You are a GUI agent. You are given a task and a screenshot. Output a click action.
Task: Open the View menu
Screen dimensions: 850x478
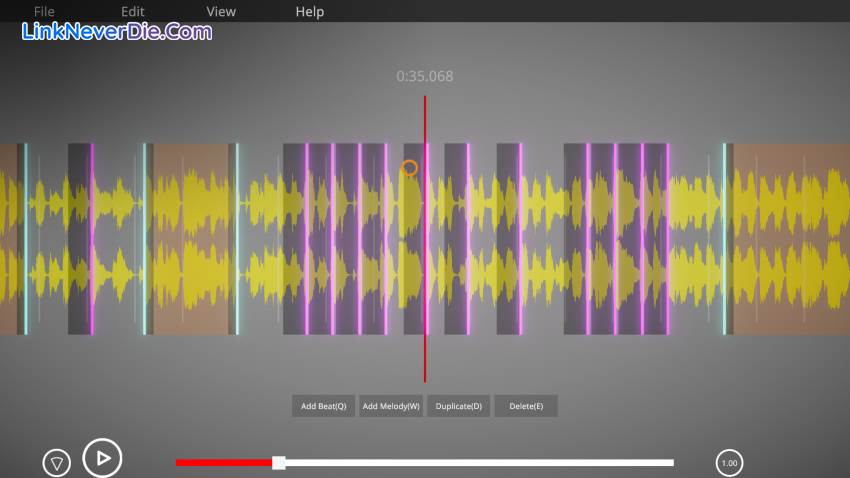(221, 12)
